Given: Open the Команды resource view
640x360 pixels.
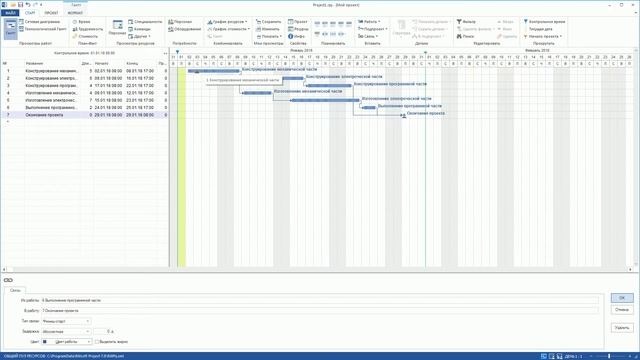Looking at the screenshot, I should tap(139, 29).
